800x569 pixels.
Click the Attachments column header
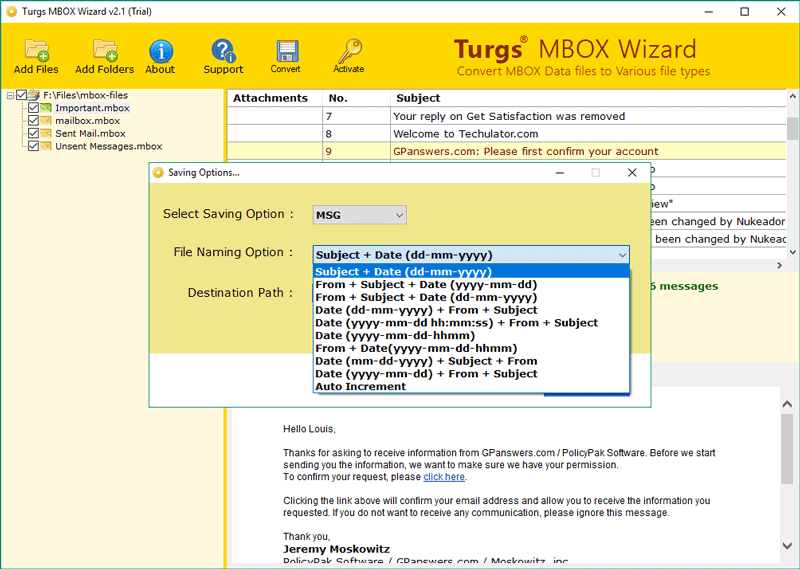coord(274,98)
